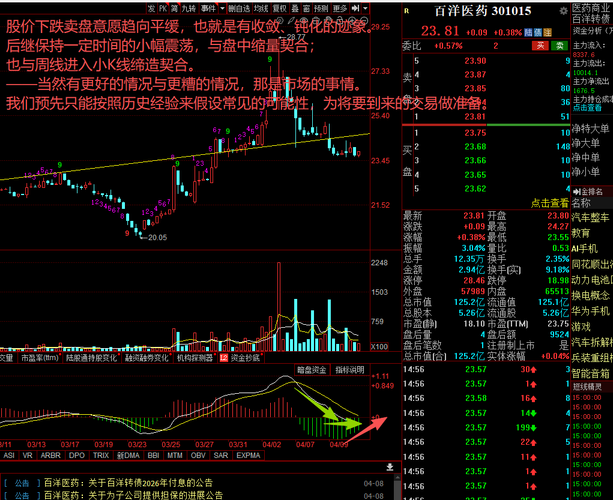
Task: Click the 预测 forecast toolbar button
Action: click(321, 8)
